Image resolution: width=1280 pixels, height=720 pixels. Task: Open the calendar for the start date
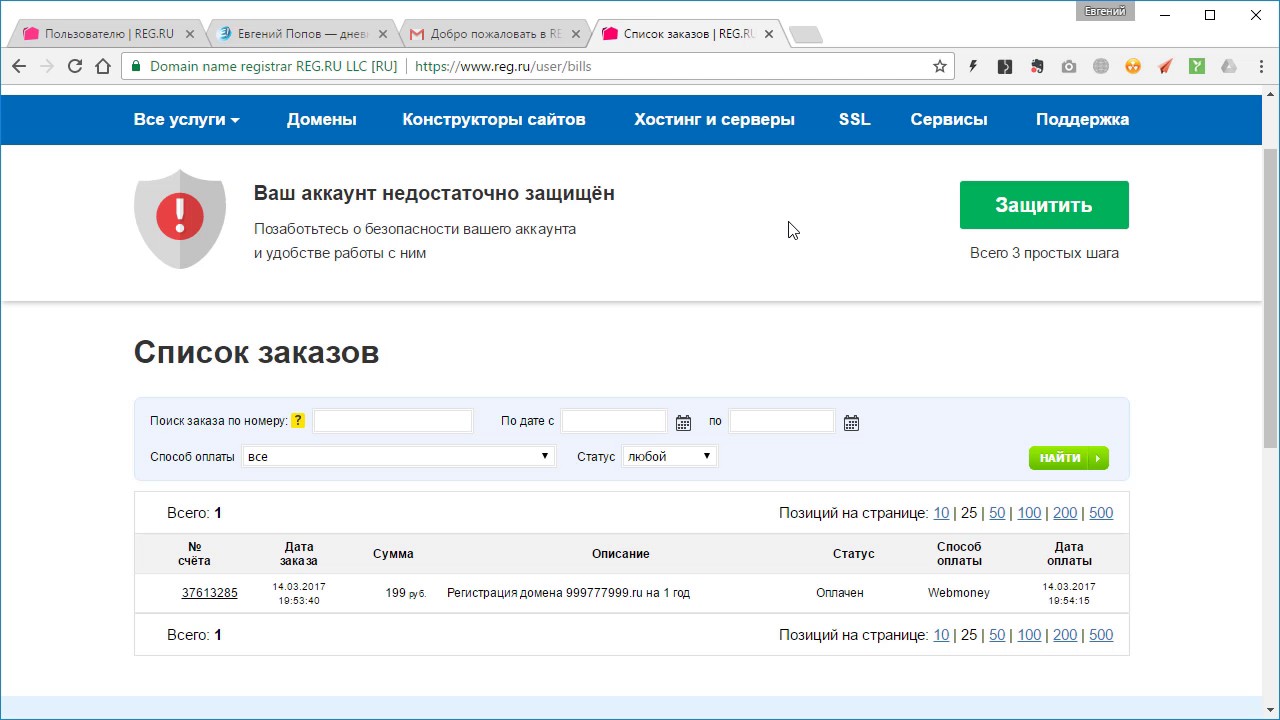[x=683, y=423]
